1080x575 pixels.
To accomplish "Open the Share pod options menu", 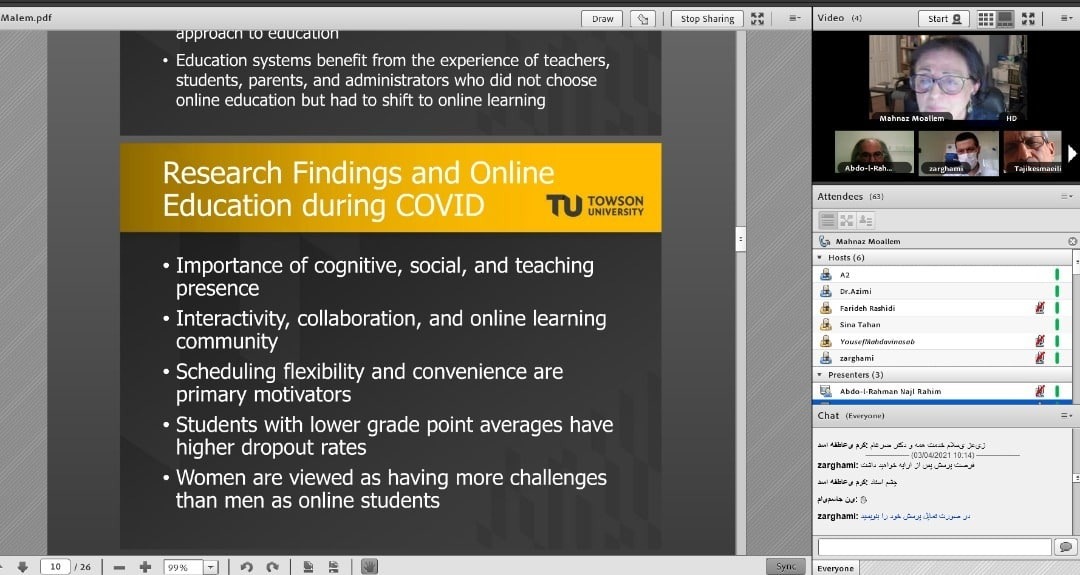I will [794, 18].
